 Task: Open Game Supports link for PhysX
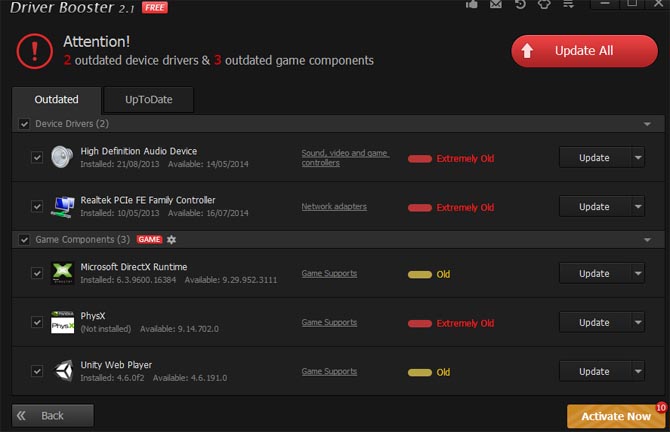(329, 323)
